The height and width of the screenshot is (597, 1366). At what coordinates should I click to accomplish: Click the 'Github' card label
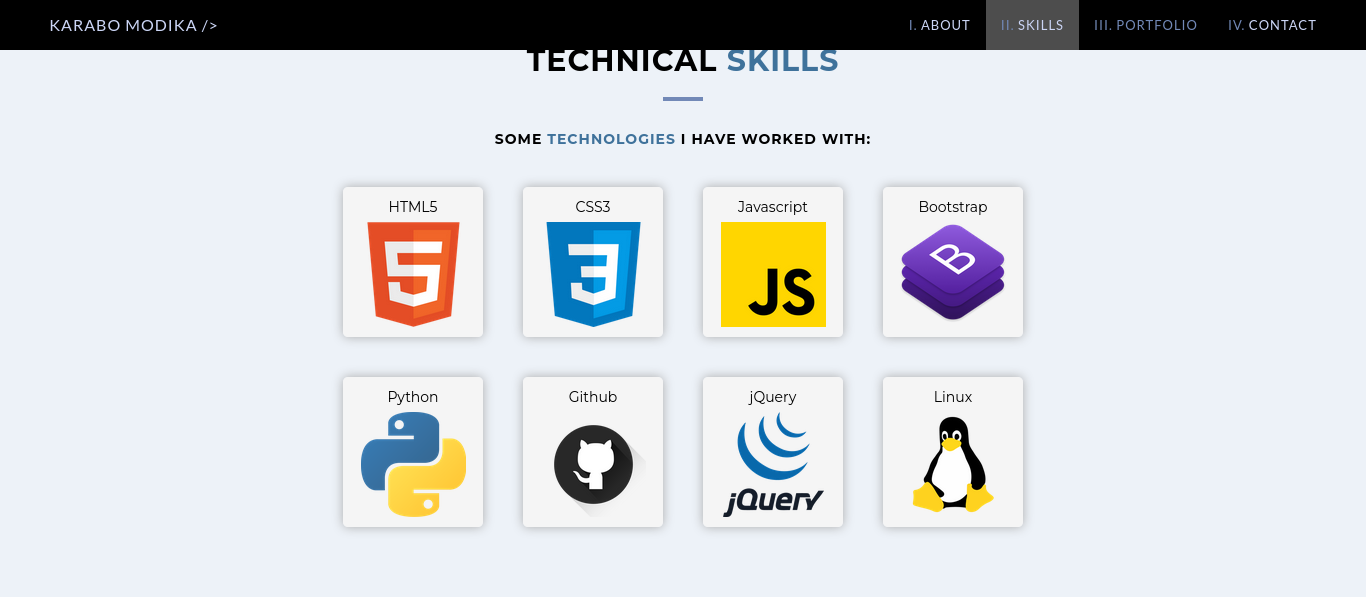coord(593,397)
